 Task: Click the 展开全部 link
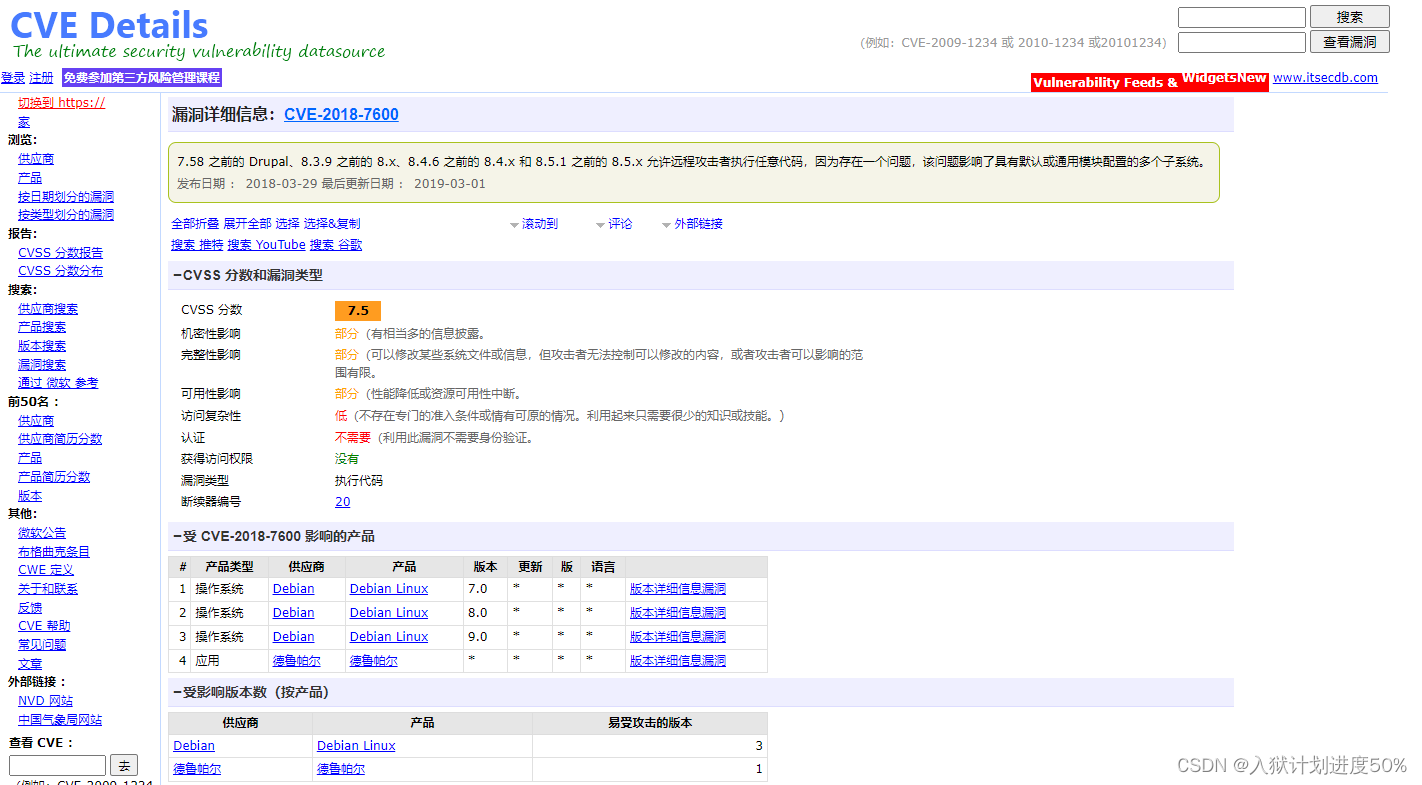[247, 224]
